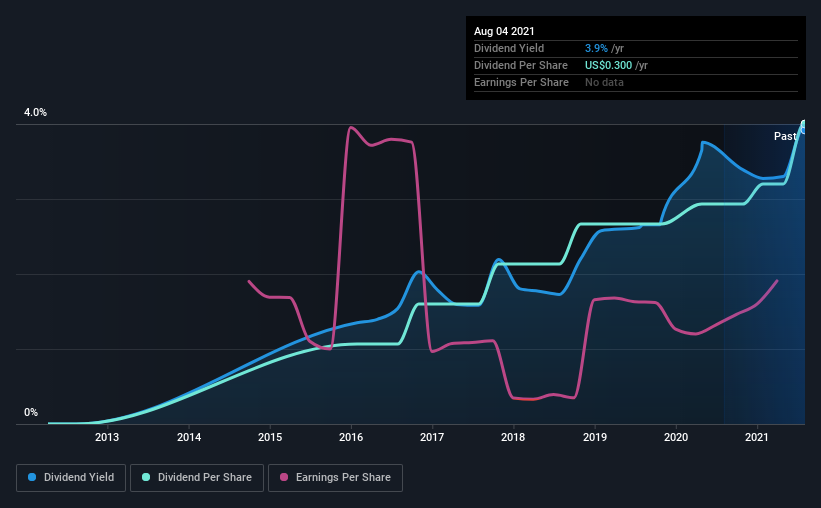Click the 0% y-axis label
The image size is (821, 508).
[x=31, y=412]
